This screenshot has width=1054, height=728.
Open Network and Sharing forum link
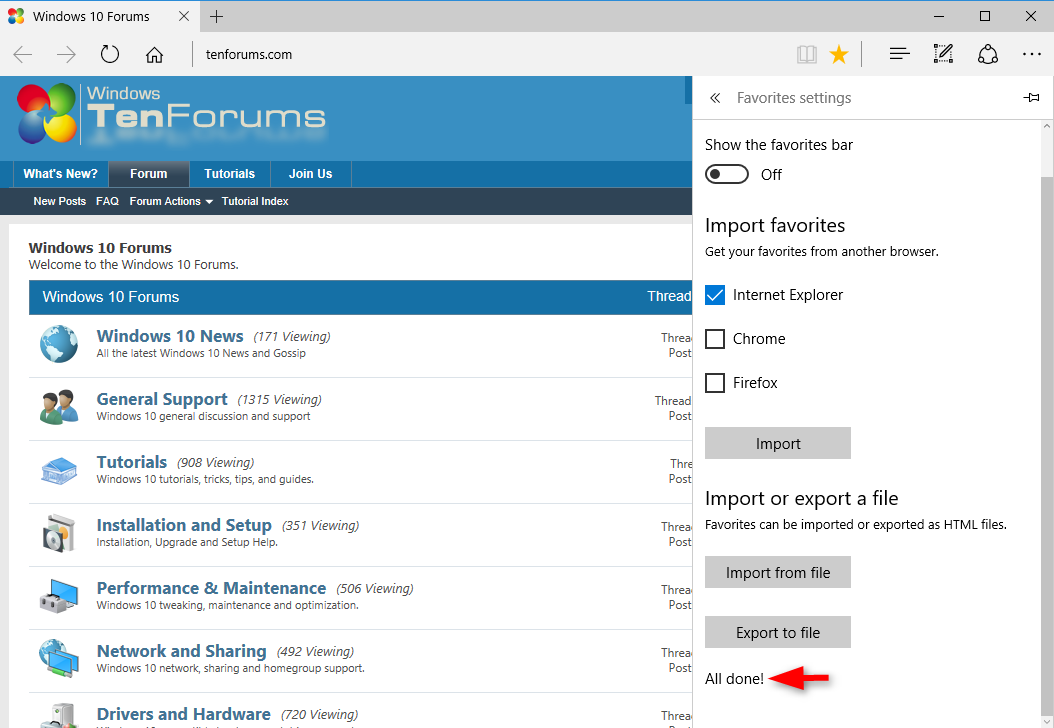click(181, 651)
